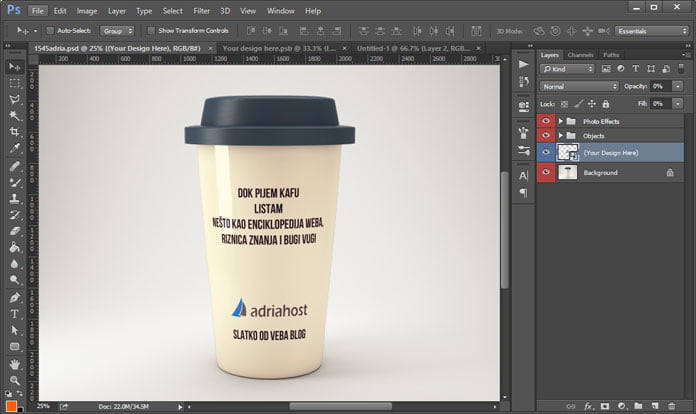This screenshot has height=414, width=696.
Task: Create new adjustment layer
Action: point(621,406)
